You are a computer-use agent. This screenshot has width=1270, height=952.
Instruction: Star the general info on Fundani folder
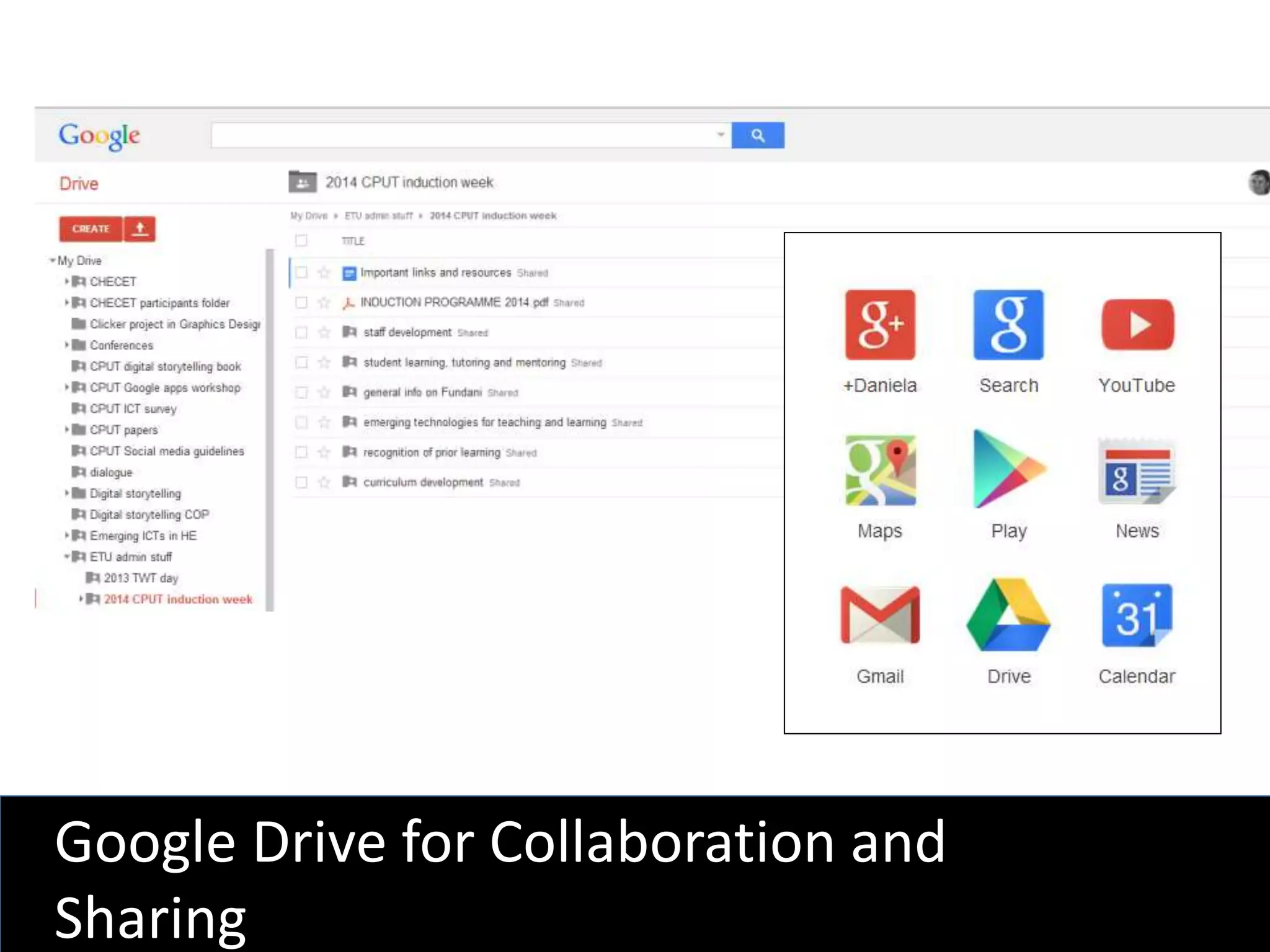(x=324, y=392)
